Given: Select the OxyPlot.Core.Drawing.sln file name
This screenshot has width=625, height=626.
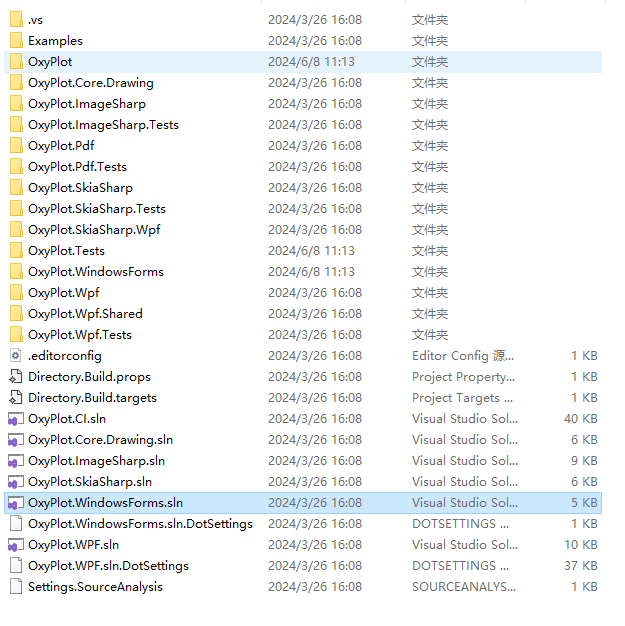Looking at the screenshot, I should [100, 440].
